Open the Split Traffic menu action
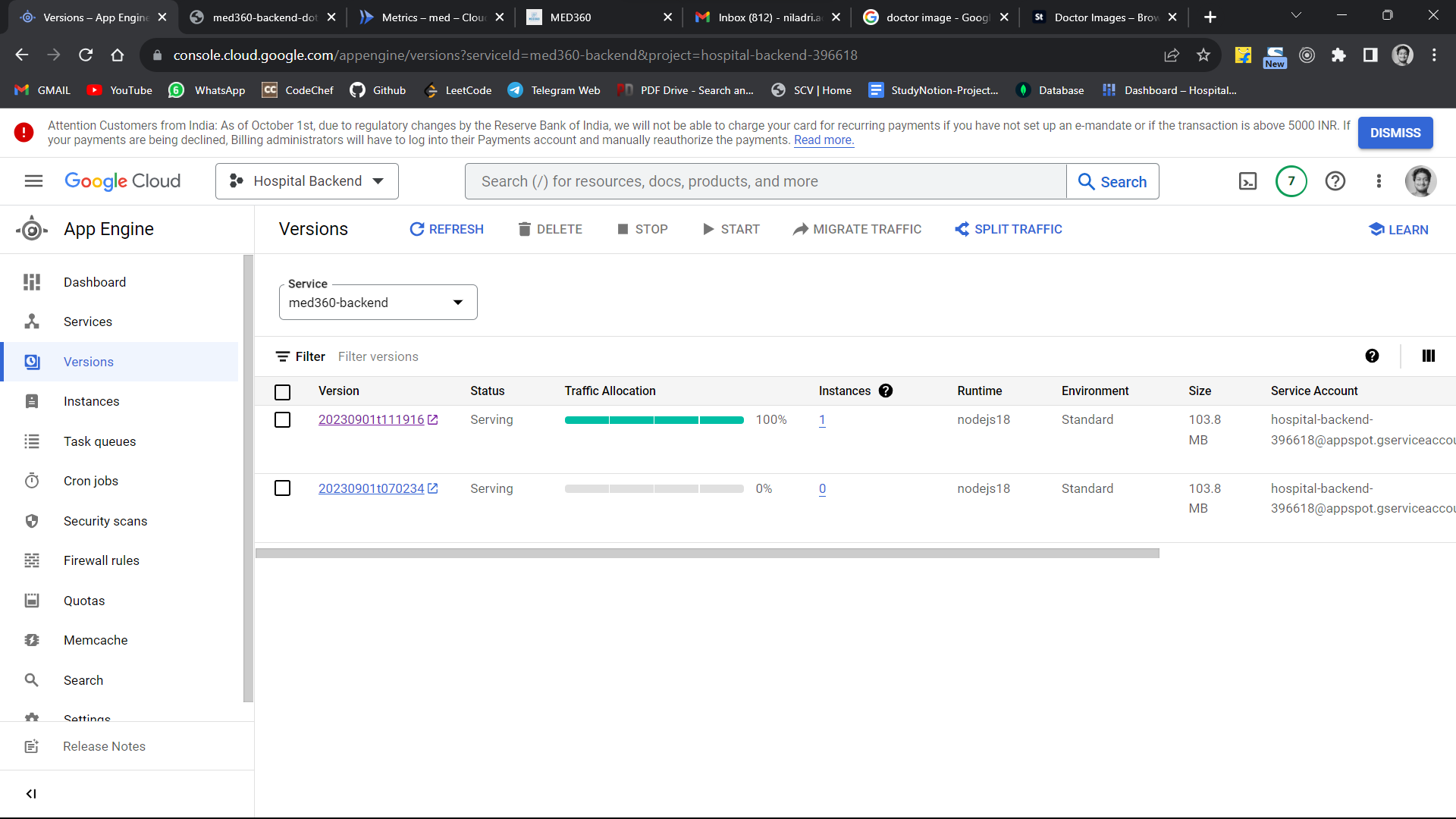 [x=1008, y=229]
